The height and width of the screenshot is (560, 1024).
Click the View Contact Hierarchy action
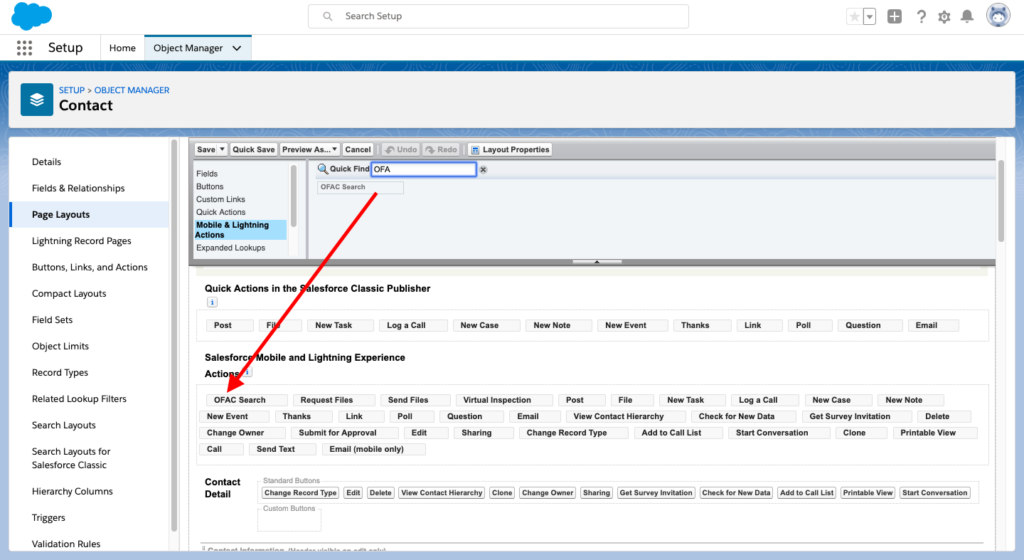(626, 416)
